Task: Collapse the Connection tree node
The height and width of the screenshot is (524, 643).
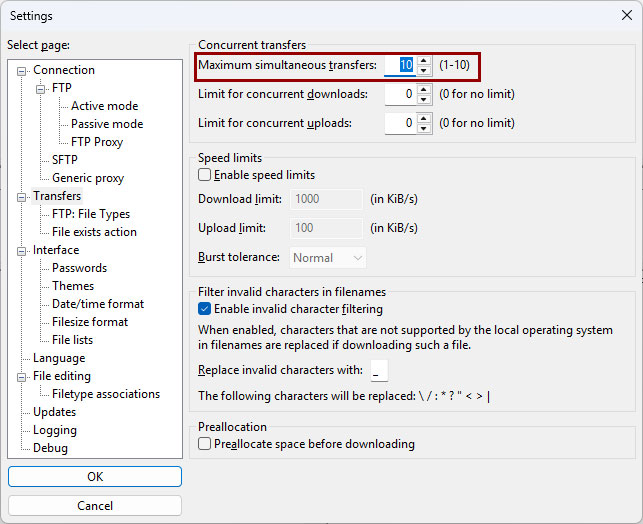Action: [x=21, y=72]
